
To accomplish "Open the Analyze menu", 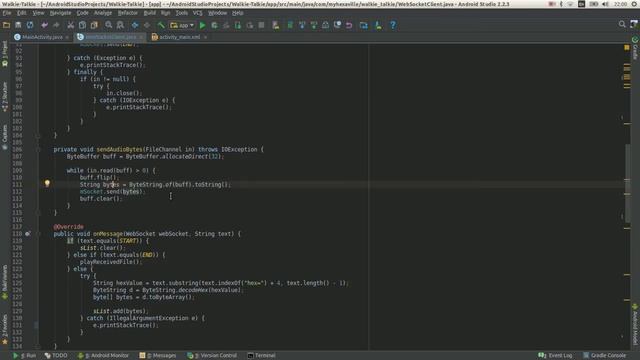I will (x=103, y=13).
